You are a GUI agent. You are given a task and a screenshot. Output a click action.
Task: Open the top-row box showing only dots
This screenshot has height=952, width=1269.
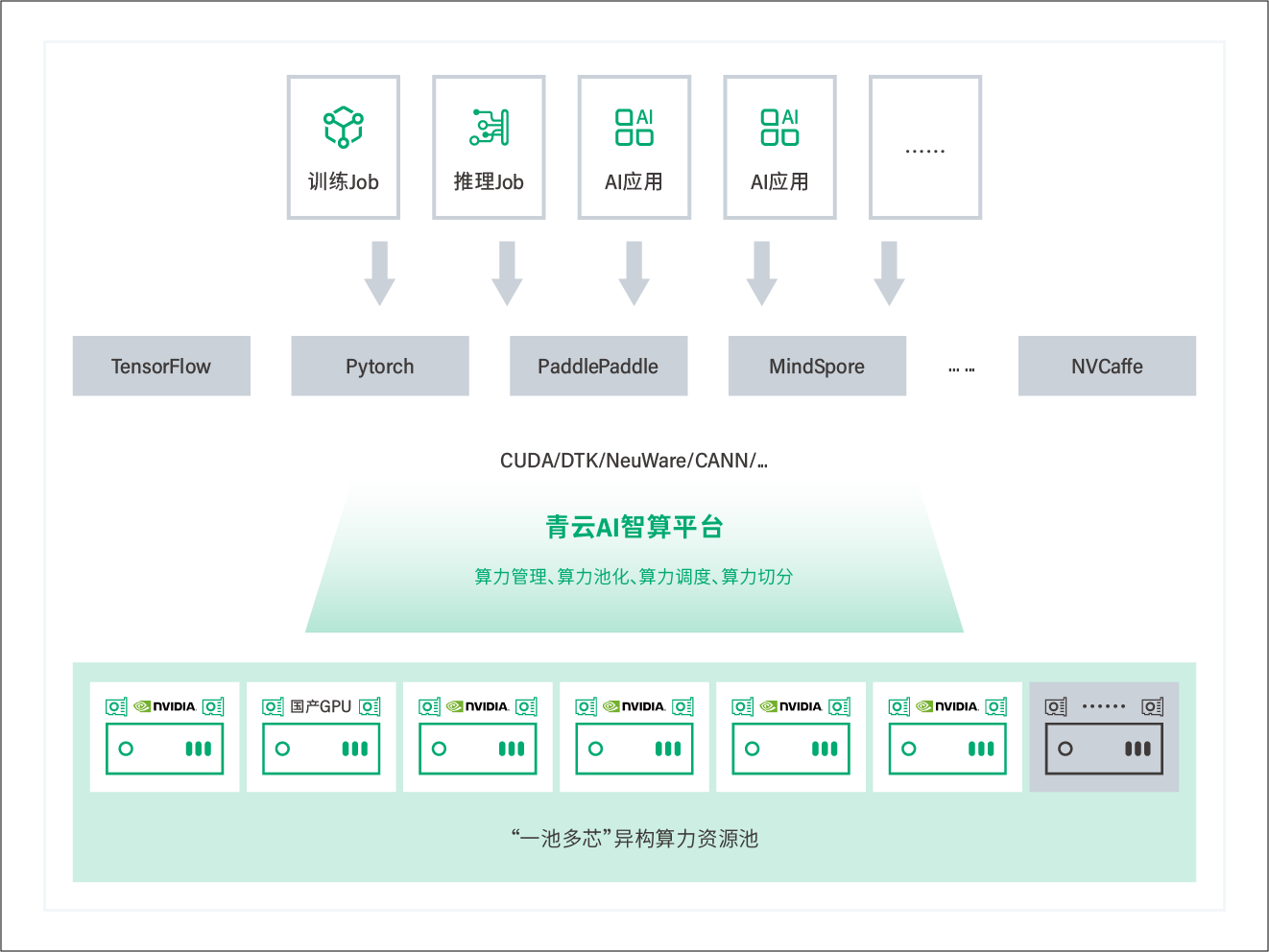(924, 148)
